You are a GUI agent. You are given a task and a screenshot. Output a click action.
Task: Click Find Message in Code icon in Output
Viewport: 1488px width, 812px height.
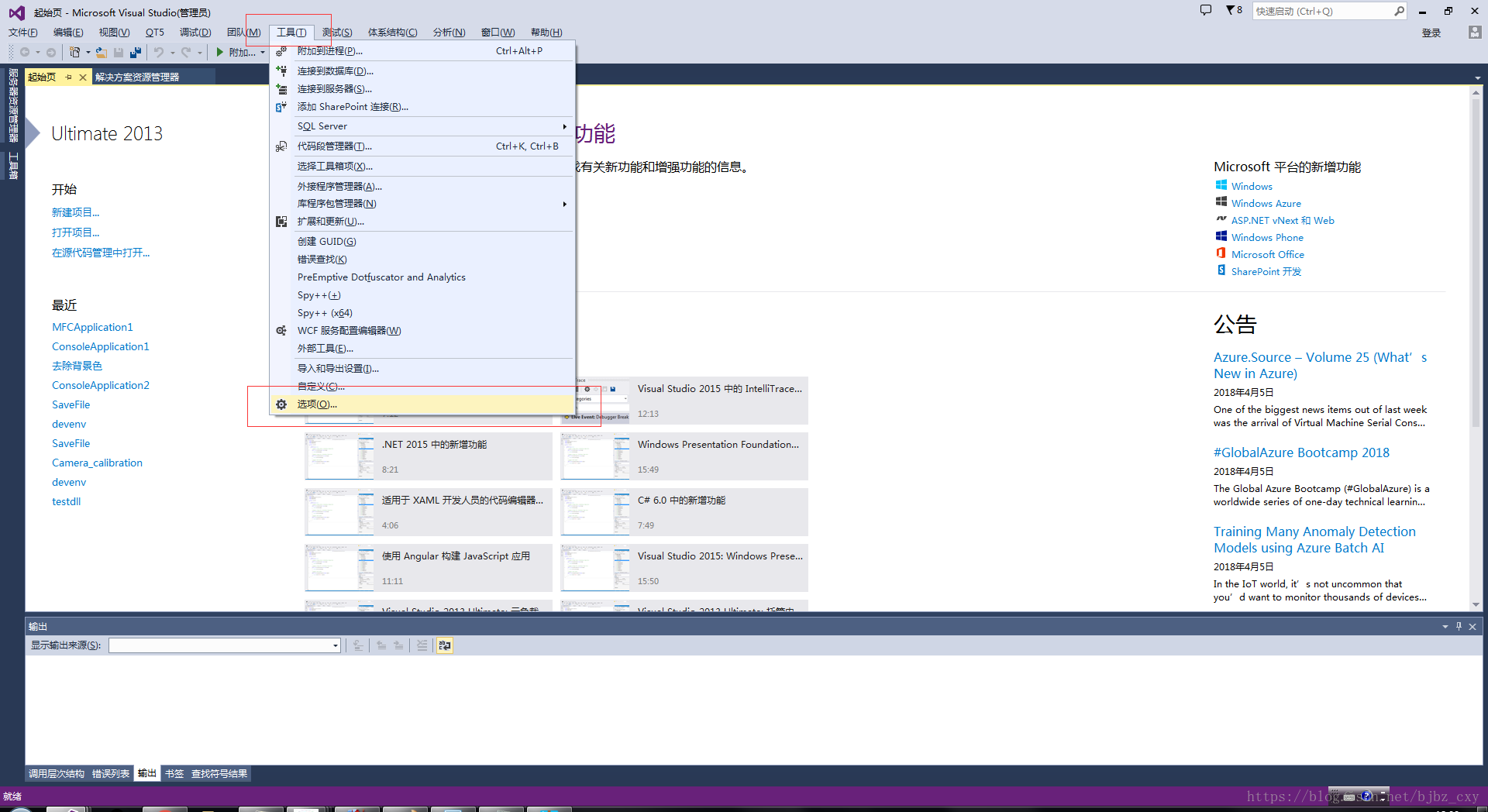tap(358, 645)
